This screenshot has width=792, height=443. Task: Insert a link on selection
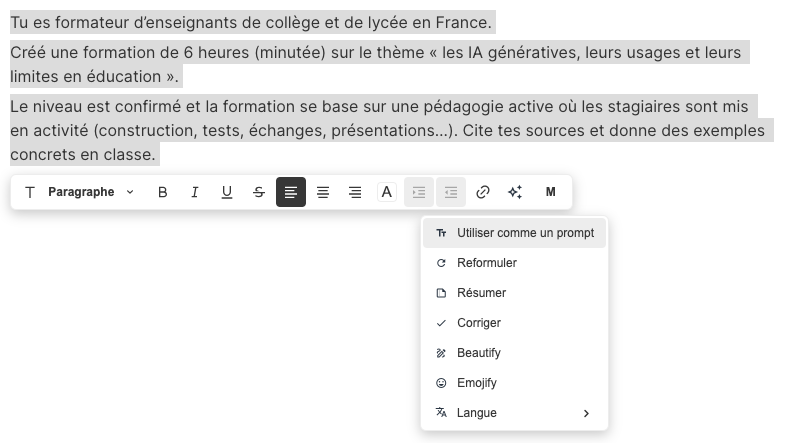click(483, 192)
